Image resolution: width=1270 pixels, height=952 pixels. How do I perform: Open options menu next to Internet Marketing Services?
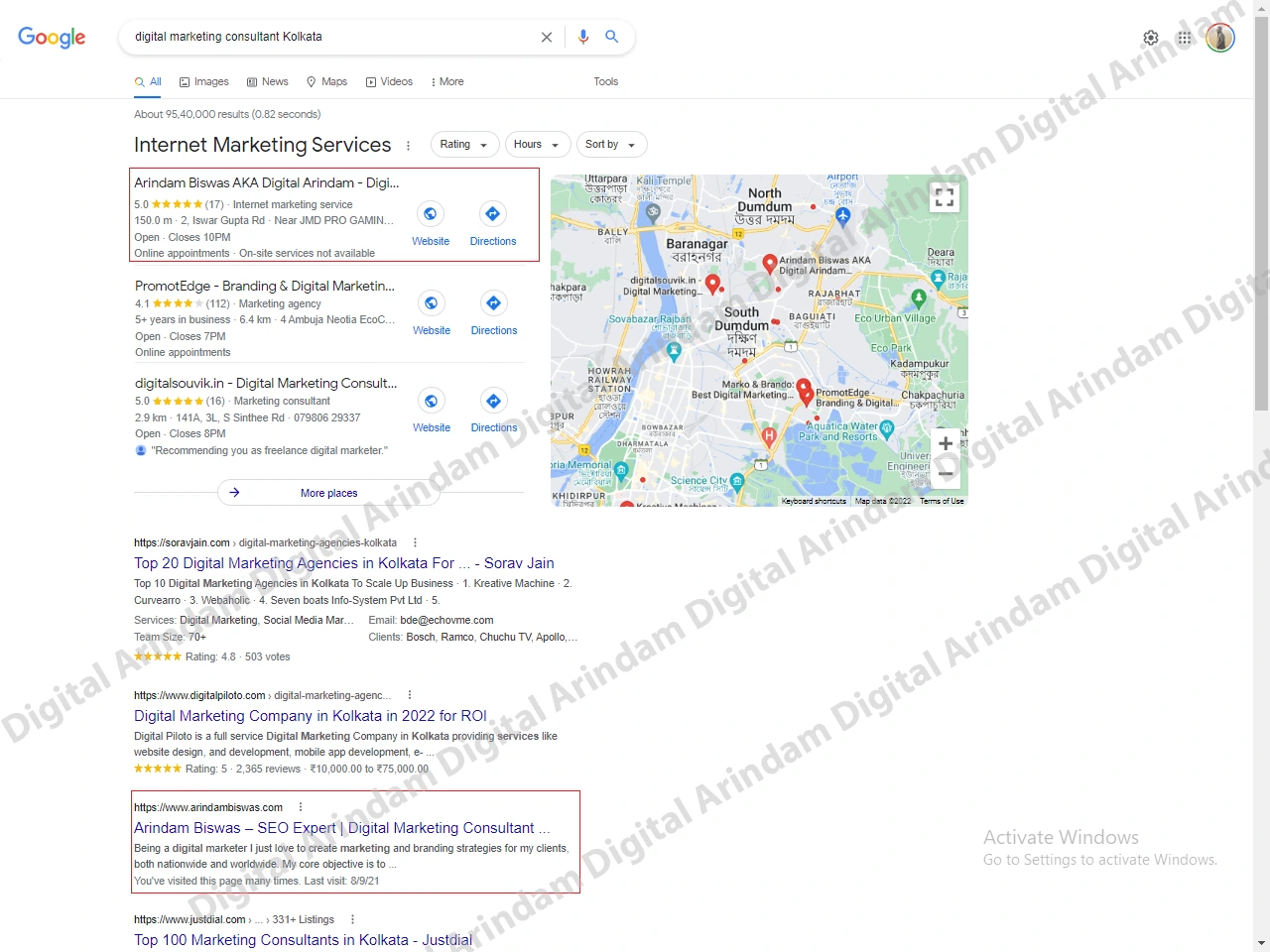tap(408, 146)
